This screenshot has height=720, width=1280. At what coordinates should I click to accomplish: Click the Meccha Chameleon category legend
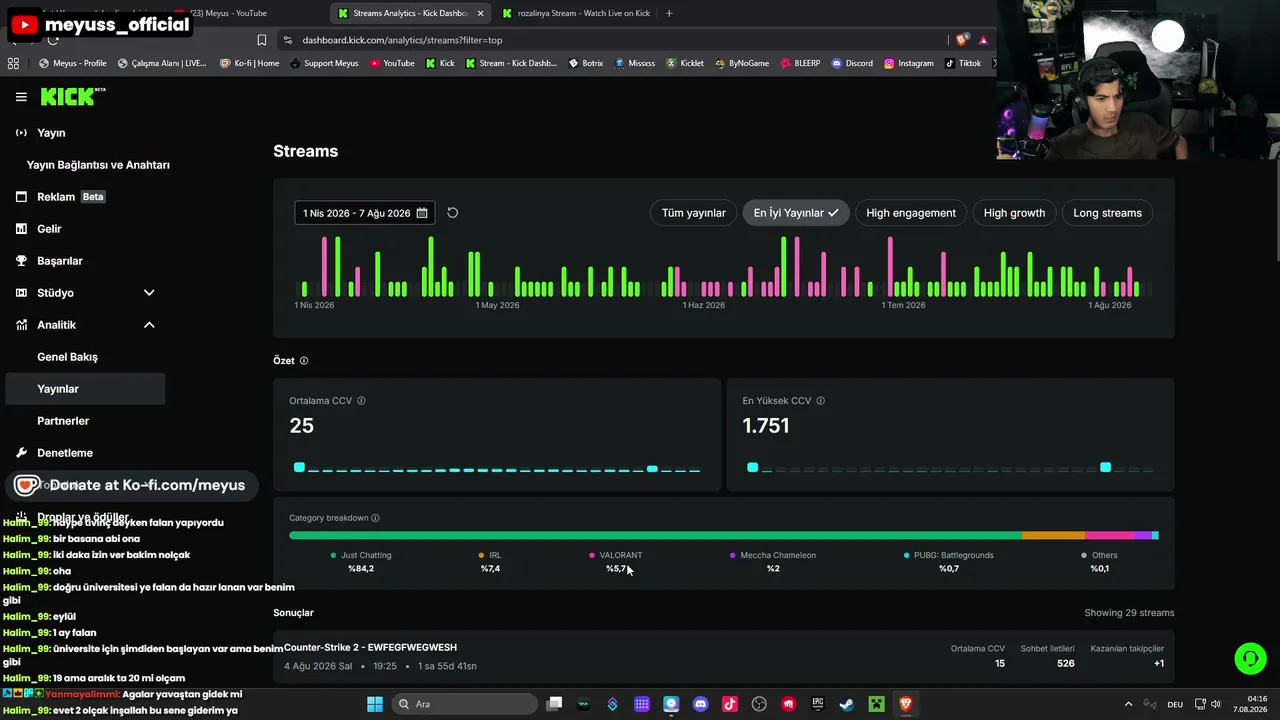coord(773,561)
